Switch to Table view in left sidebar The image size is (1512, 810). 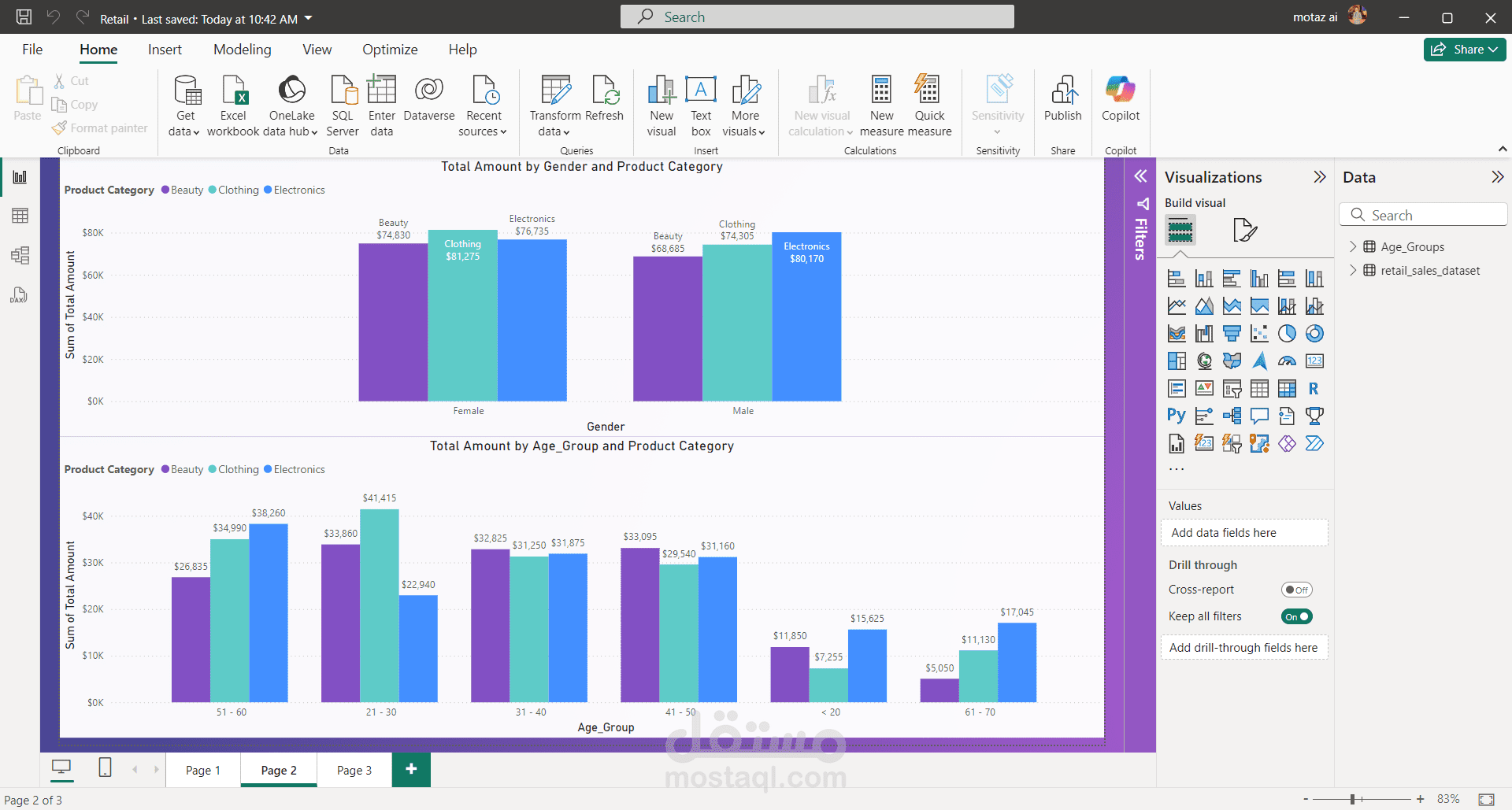[x=20, y=216]
